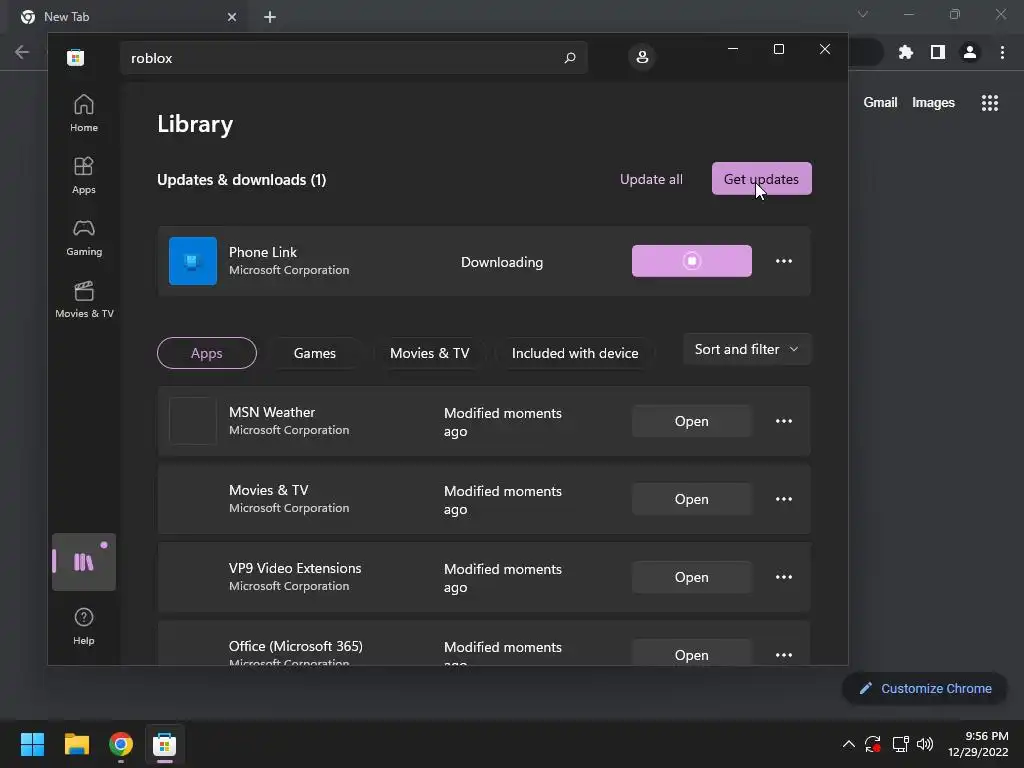Open Chrome tab search chevron
The width and height of the screenshot is (1024, 768).
(x=863, y=14)
